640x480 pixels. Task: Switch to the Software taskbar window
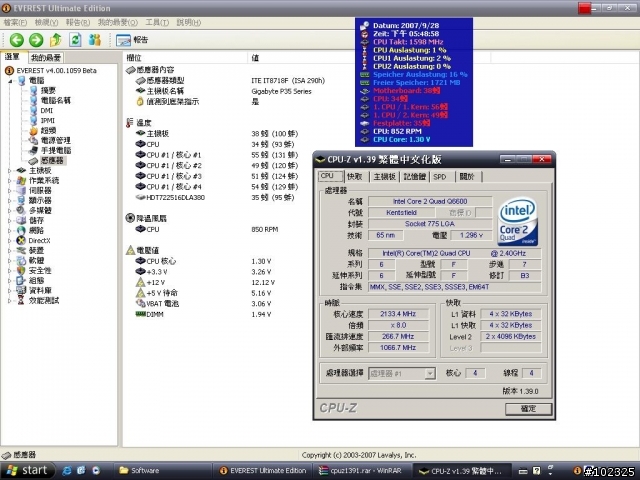click(x=161, y=471)
